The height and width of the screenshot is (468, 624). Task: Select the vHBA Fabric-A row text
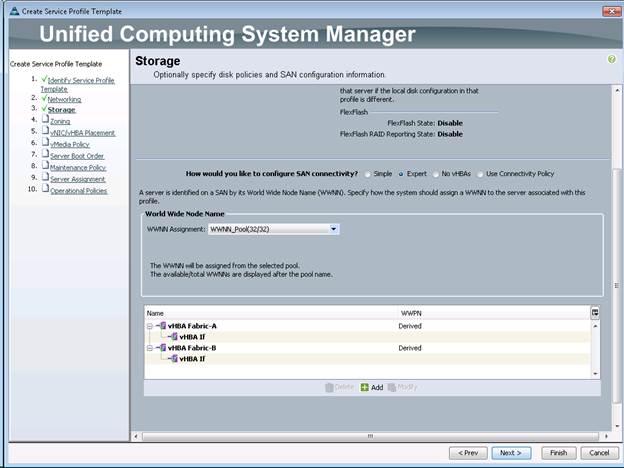point(192,326)
